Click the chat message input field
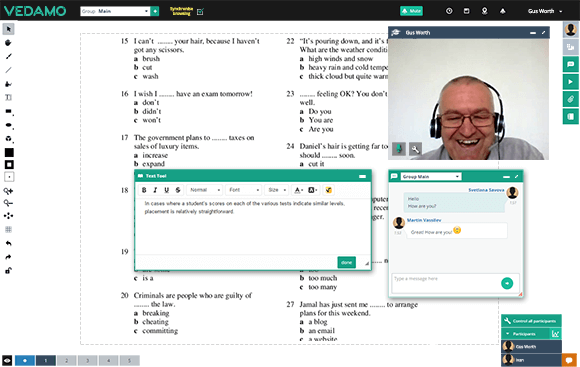Viewport: 580px width, 367px height. [446, 283]
